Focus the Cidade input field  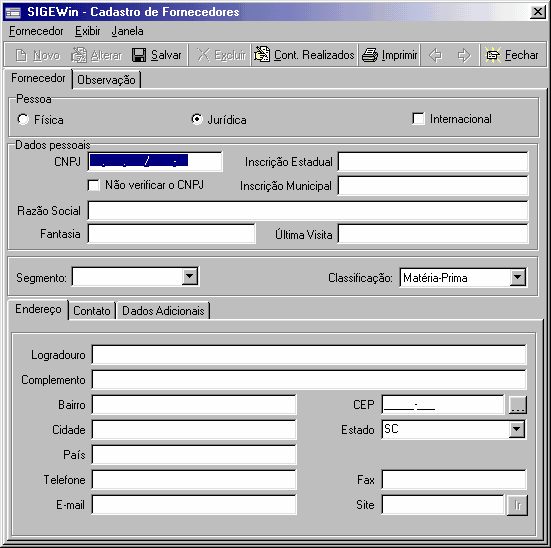pos(194,429)
